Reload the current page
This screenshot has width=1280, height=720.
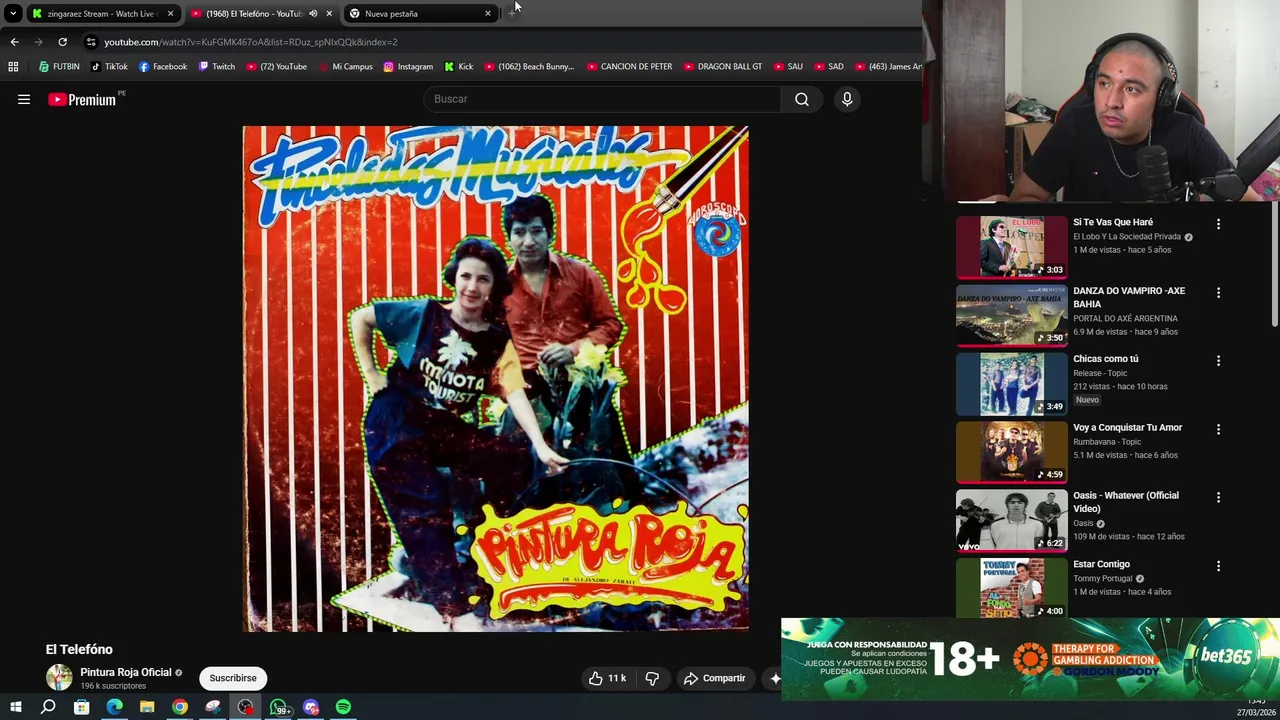click(62, 42)
